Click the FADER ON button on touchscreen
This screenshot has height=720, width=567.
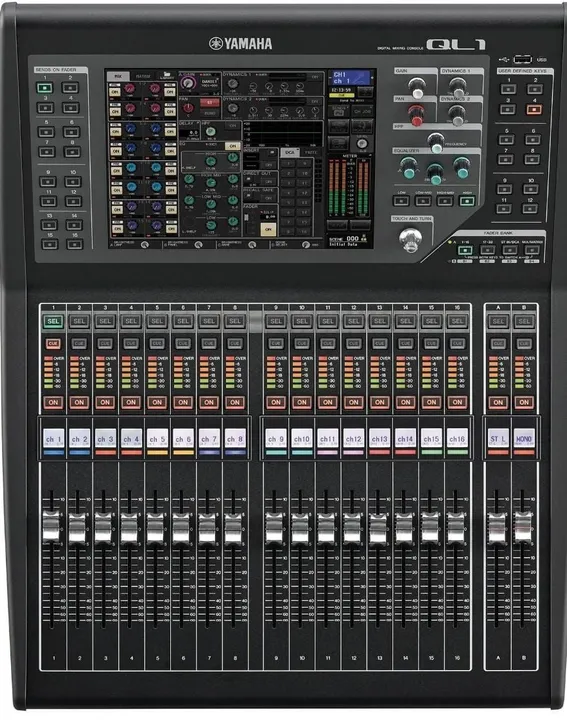pyautogui.click(x=268, y=229)
